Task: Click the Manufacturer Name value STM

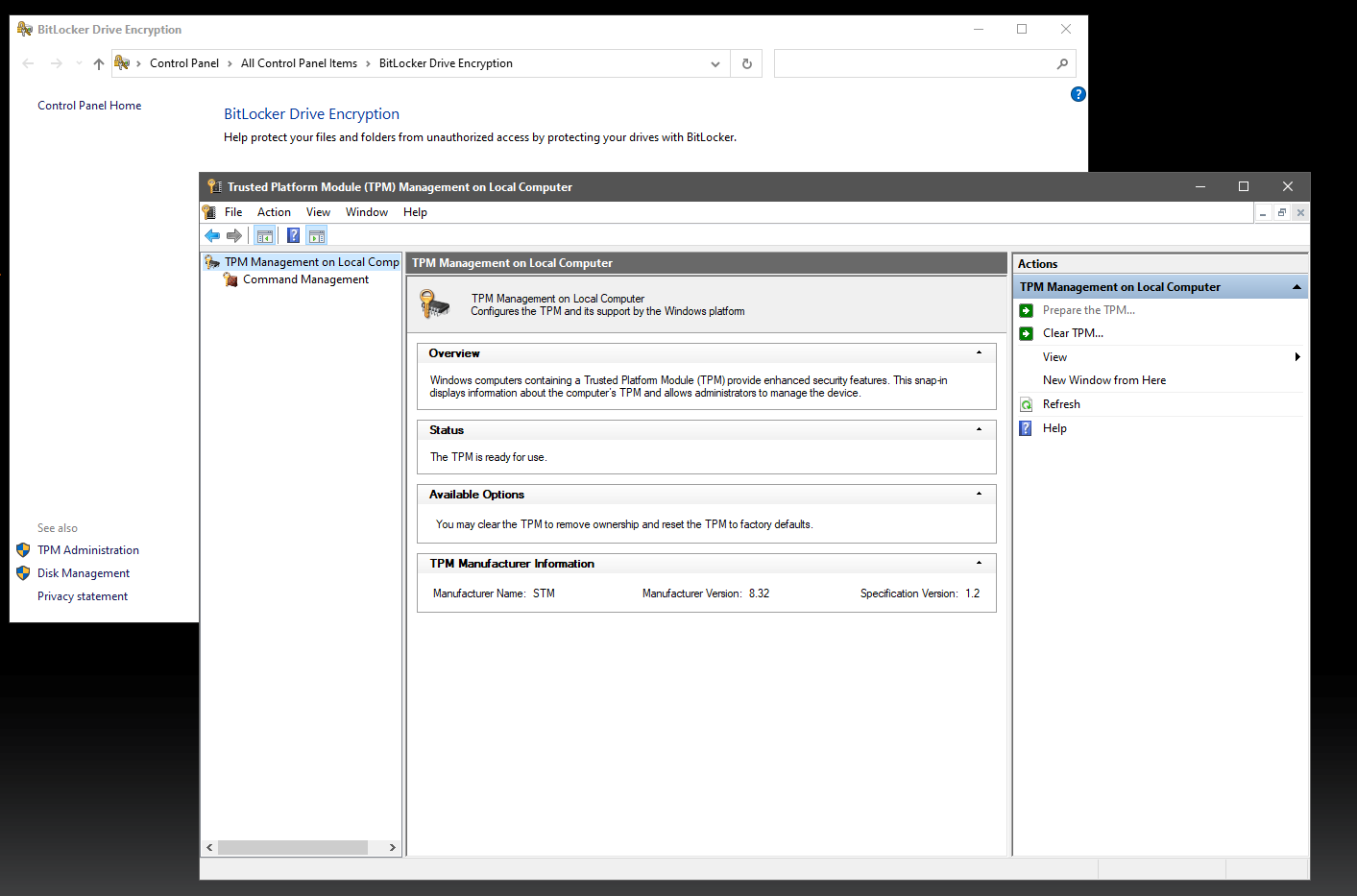Action: (544, 593)
